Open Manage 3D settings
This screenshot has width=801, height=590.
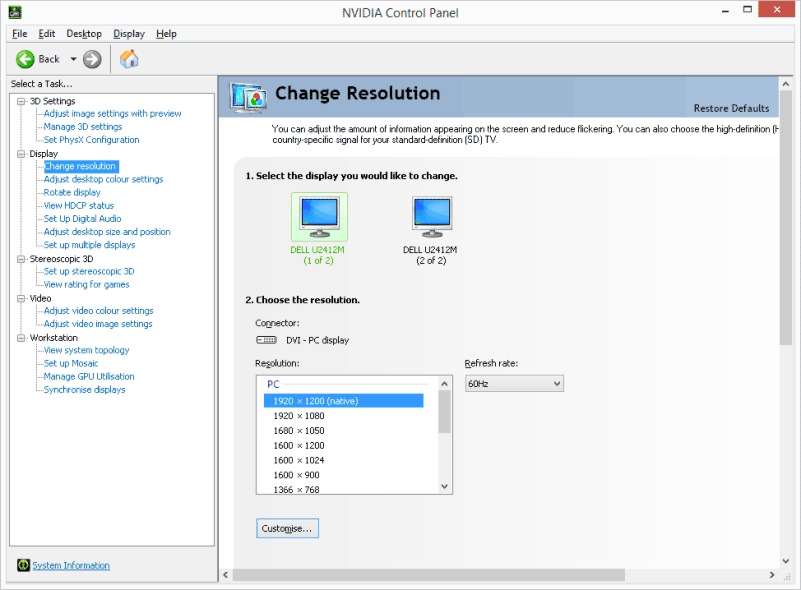pos(83,127)
